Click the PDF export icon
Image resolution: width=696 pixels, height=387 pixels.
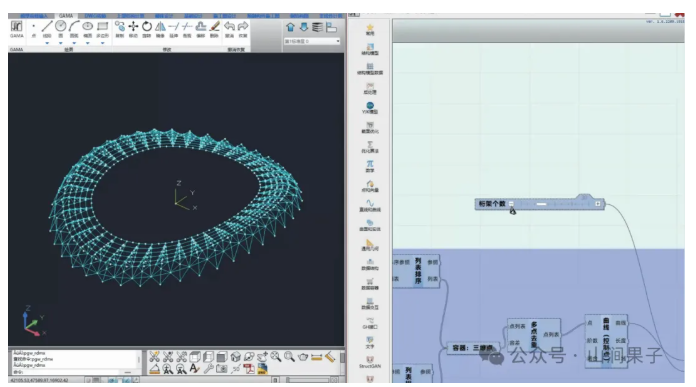[x=249, y=368]
